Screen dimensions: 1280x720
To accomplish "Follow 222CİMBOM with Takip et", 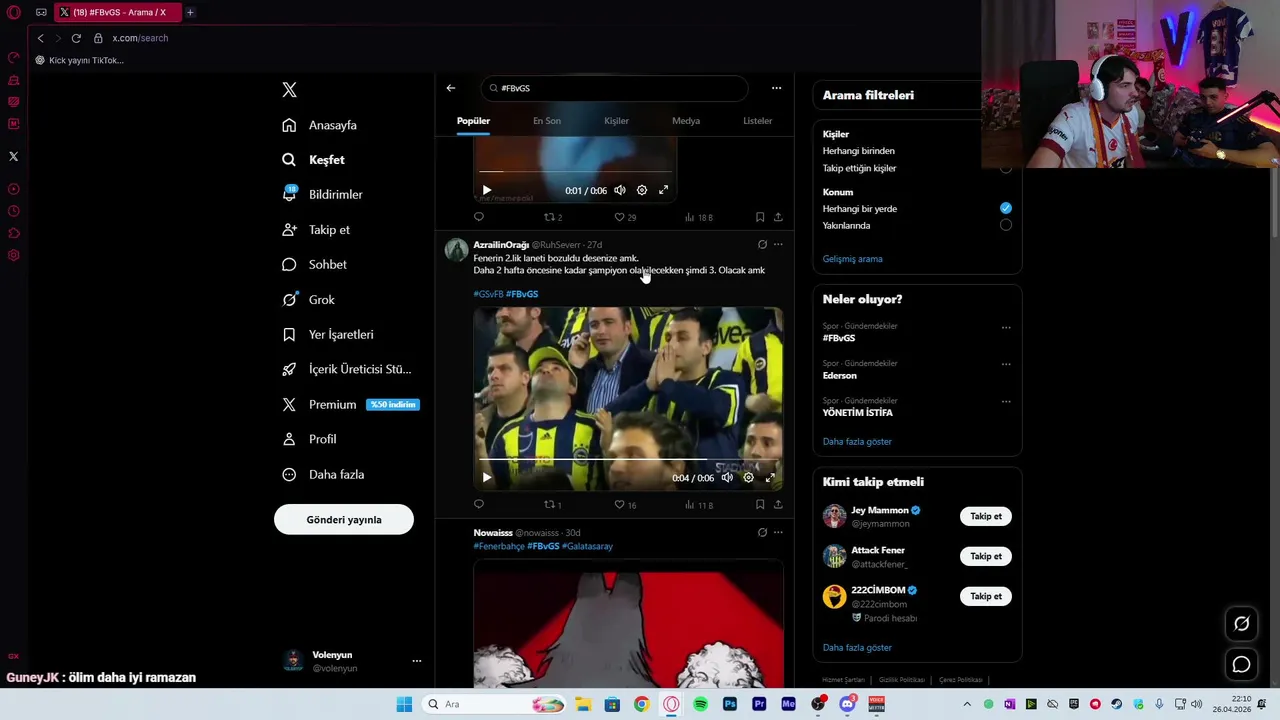I will [986, 596].
